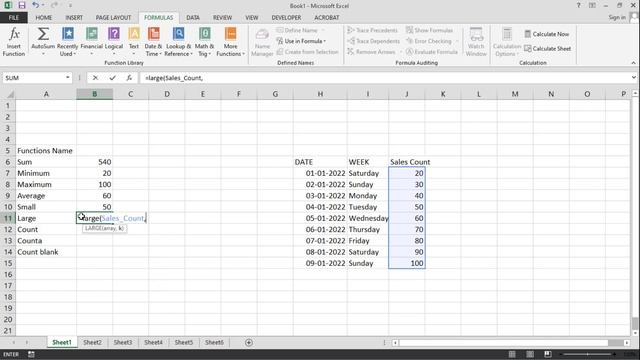Open Date & Time functions
This screenshot has height=360, width=640.
[x=153, y=42]
